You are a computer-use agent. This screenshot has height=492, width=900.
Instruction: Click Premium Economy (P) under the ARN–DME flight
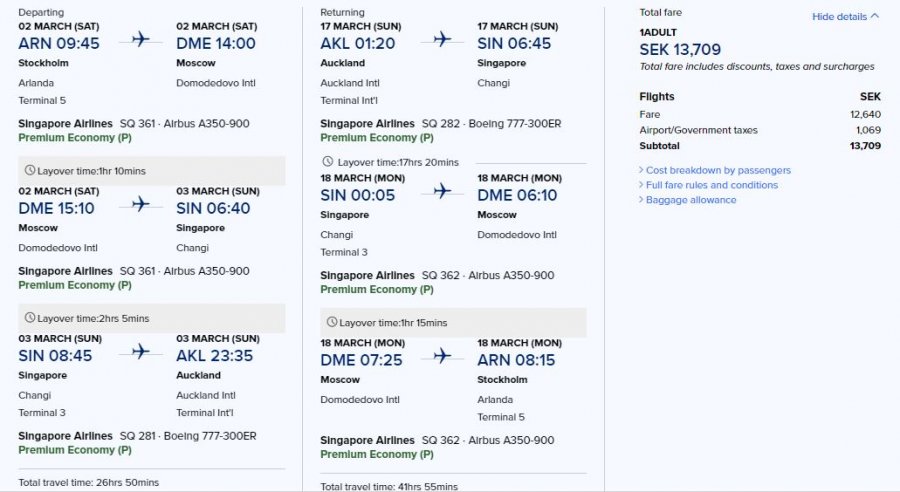pos(75,138)
